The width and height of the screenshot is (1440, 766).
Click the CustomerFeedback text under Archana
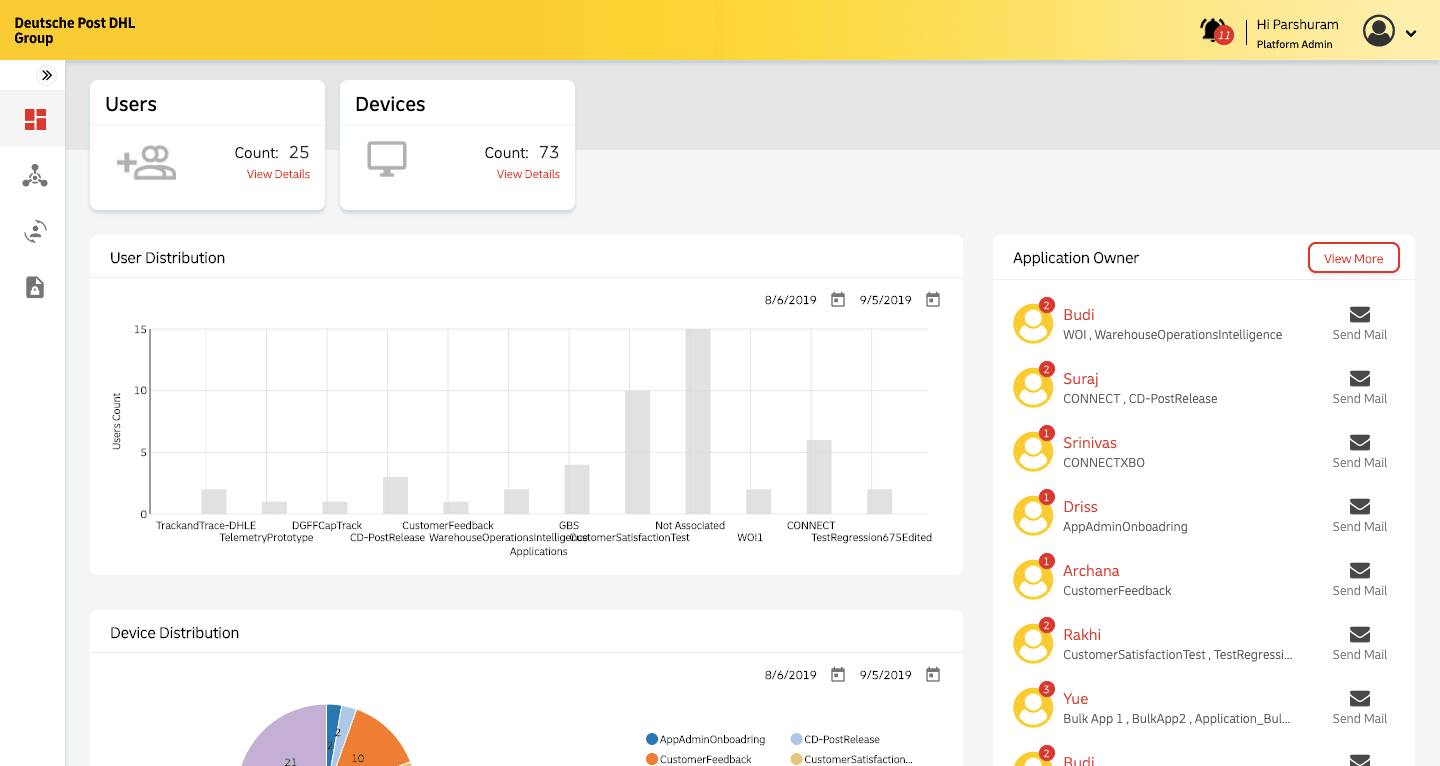coord(1117,591)
